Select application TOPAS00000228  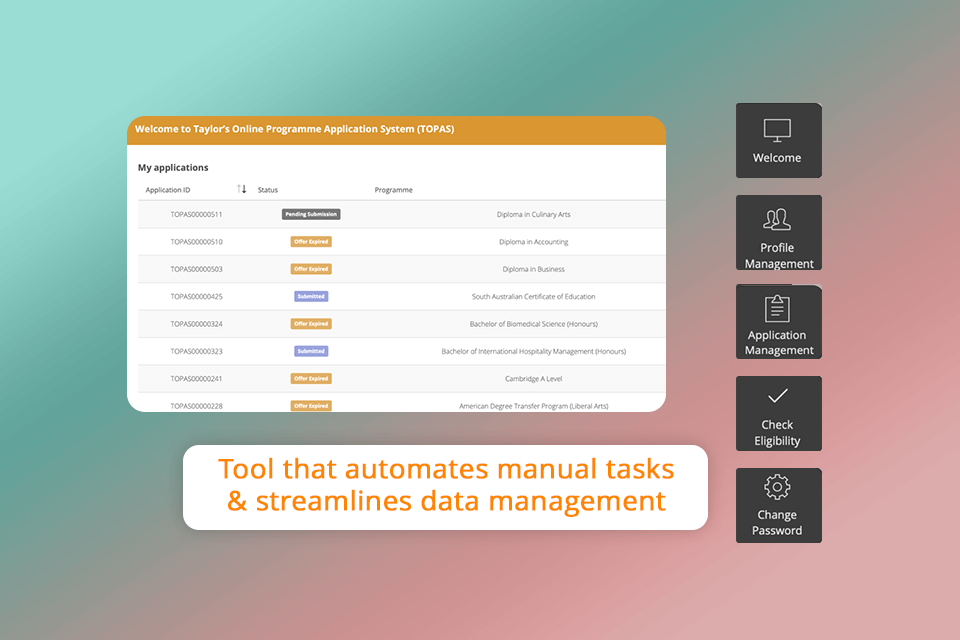pos(197,406)
